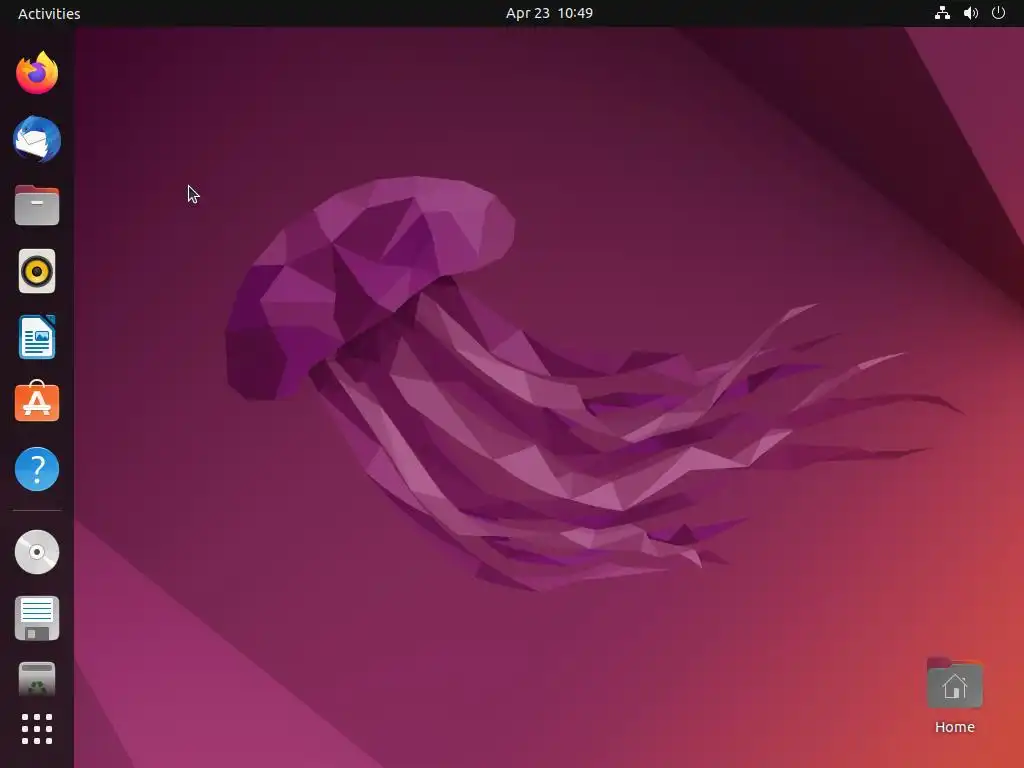Open the Help question mark icon
The image size is (1024, 768).
(37, 469)
